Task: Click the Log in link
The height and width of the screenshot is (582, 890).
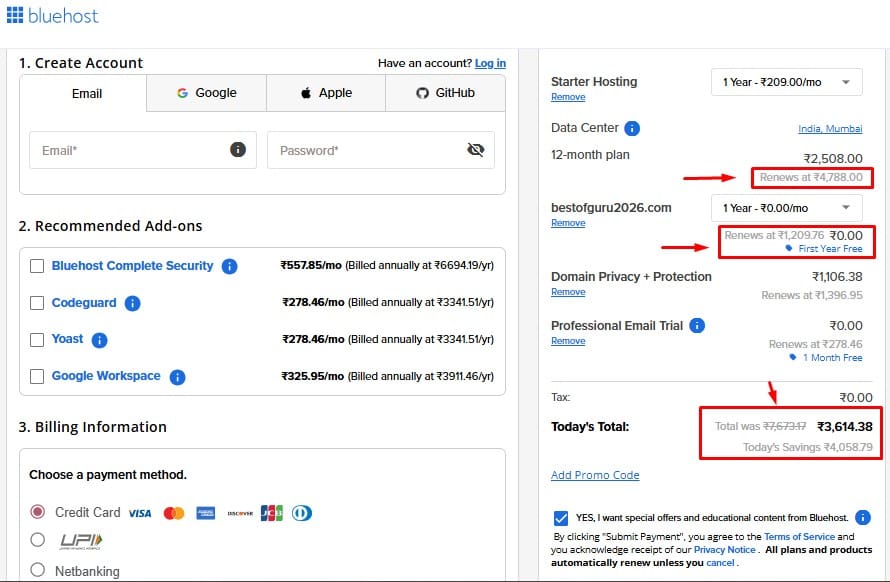Action: [490, 63]
